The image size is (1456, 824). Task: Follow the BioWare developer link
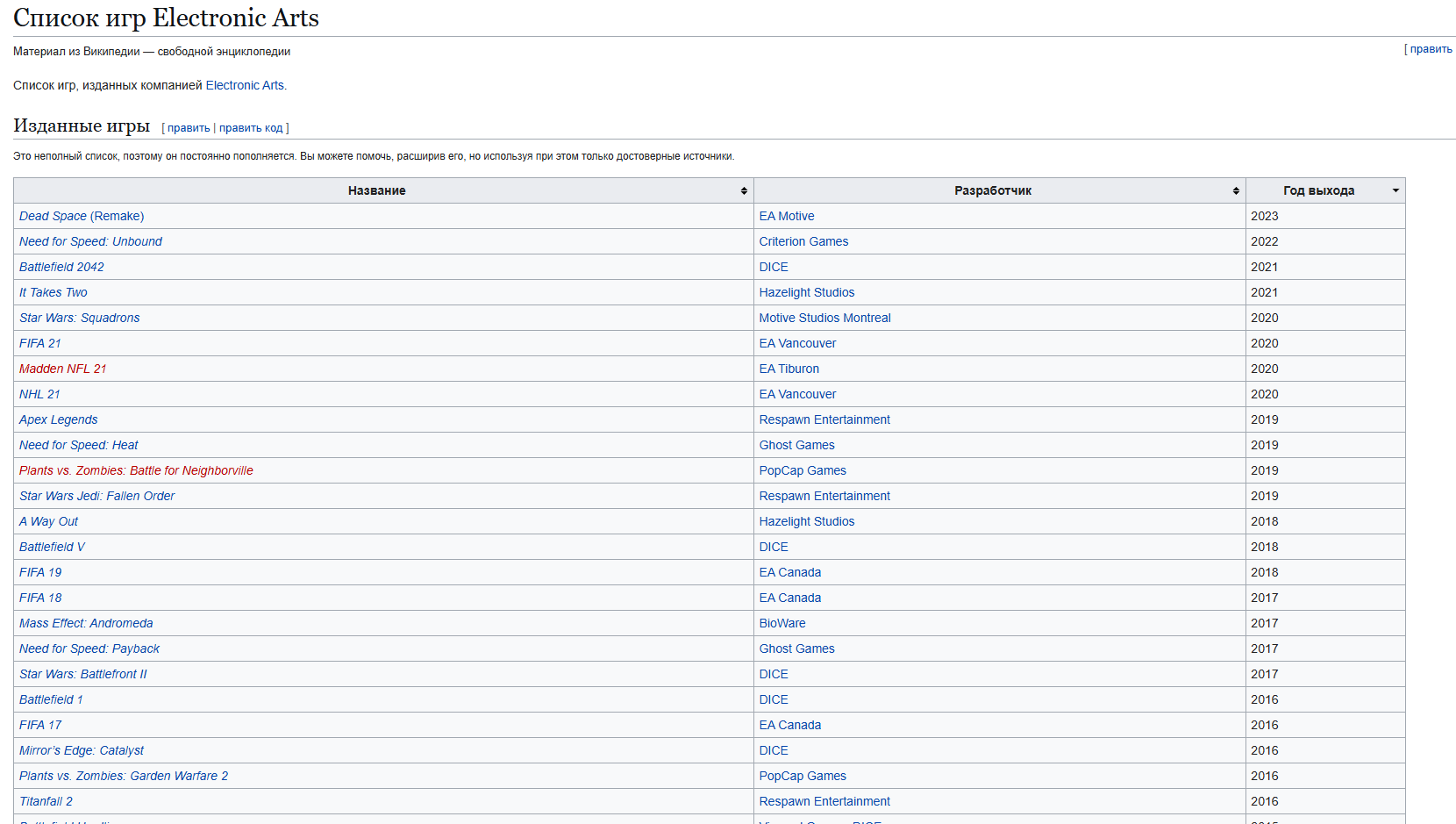[782, 623]
